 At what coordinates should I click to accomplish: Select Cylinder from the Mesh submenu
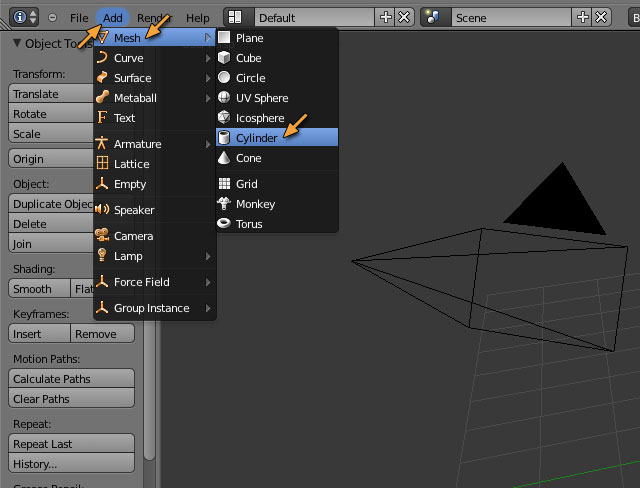(257, 138)
